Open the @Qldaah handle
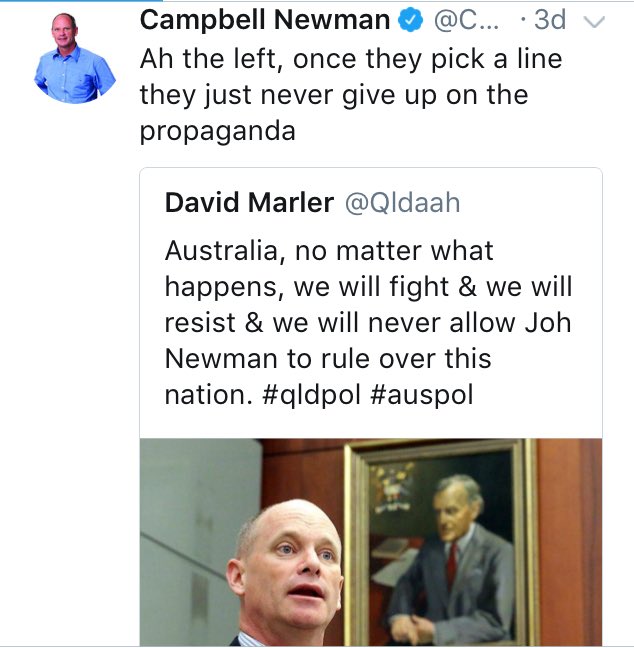634x648 pixels. point(402,203)
